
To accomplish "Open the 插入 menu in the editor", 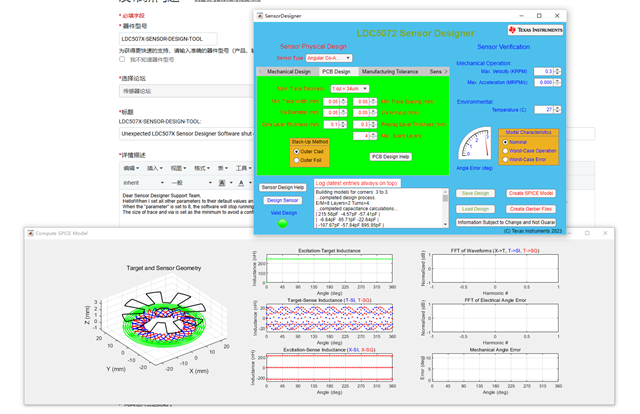I will point(154,168).
